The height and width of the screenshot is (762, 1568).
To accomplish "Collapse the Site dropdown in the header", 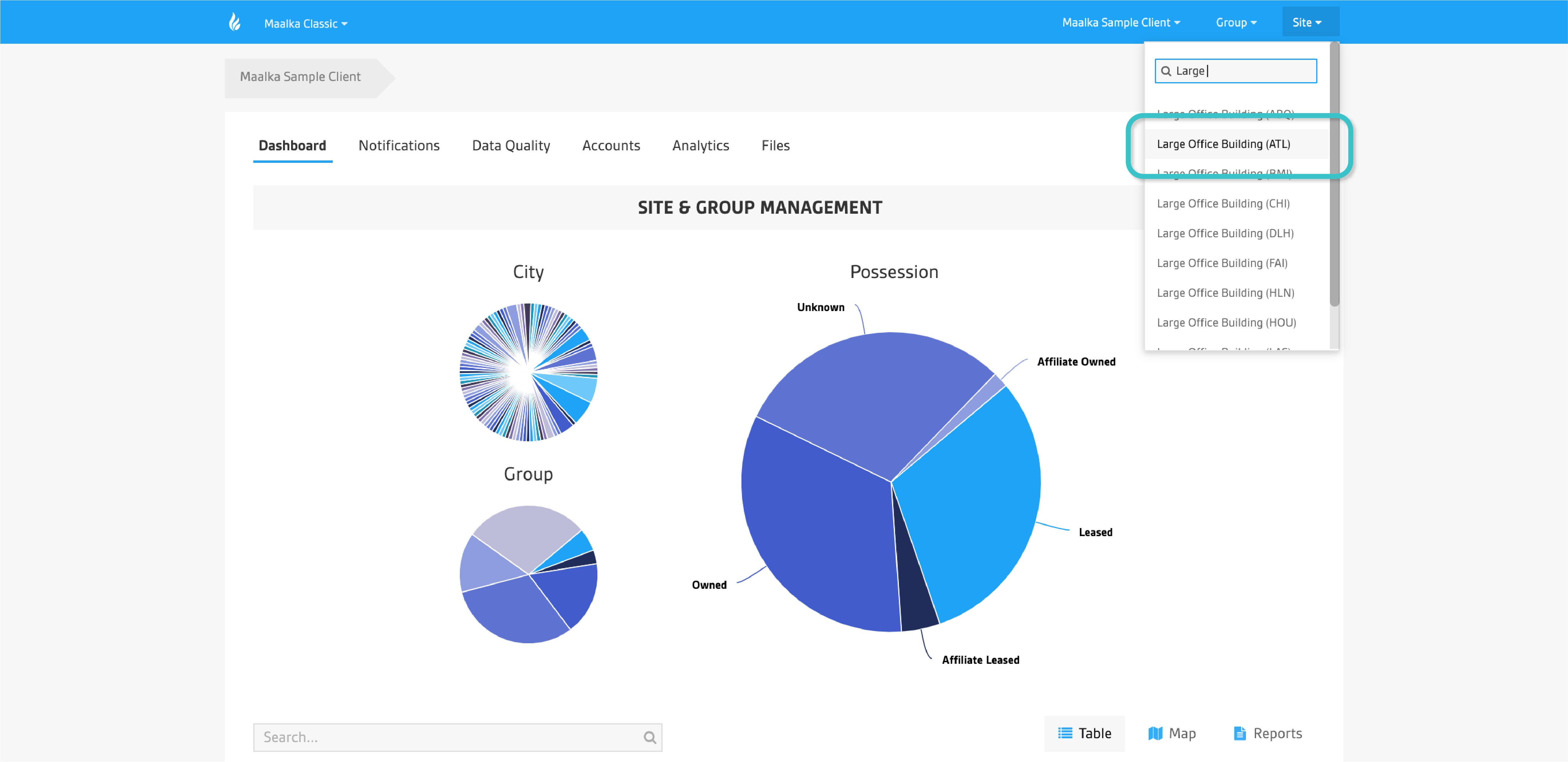I will [1310, 22].
